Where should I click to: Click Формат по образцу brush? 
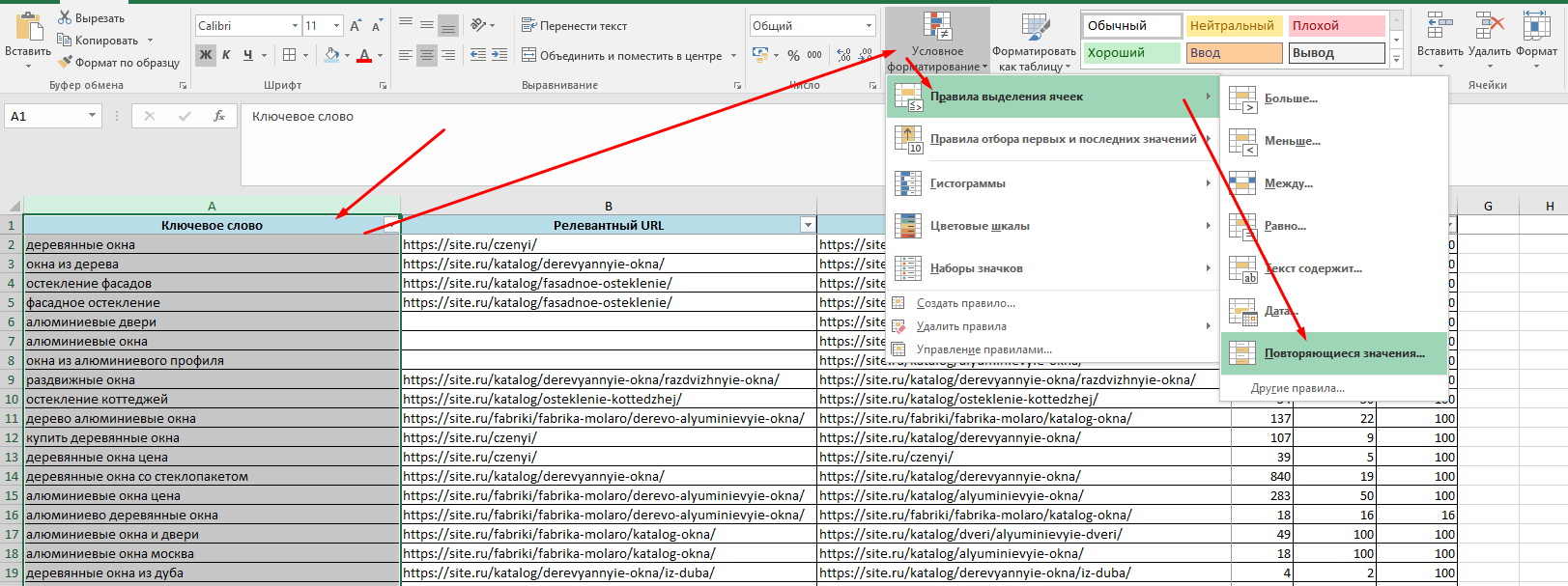118,63
